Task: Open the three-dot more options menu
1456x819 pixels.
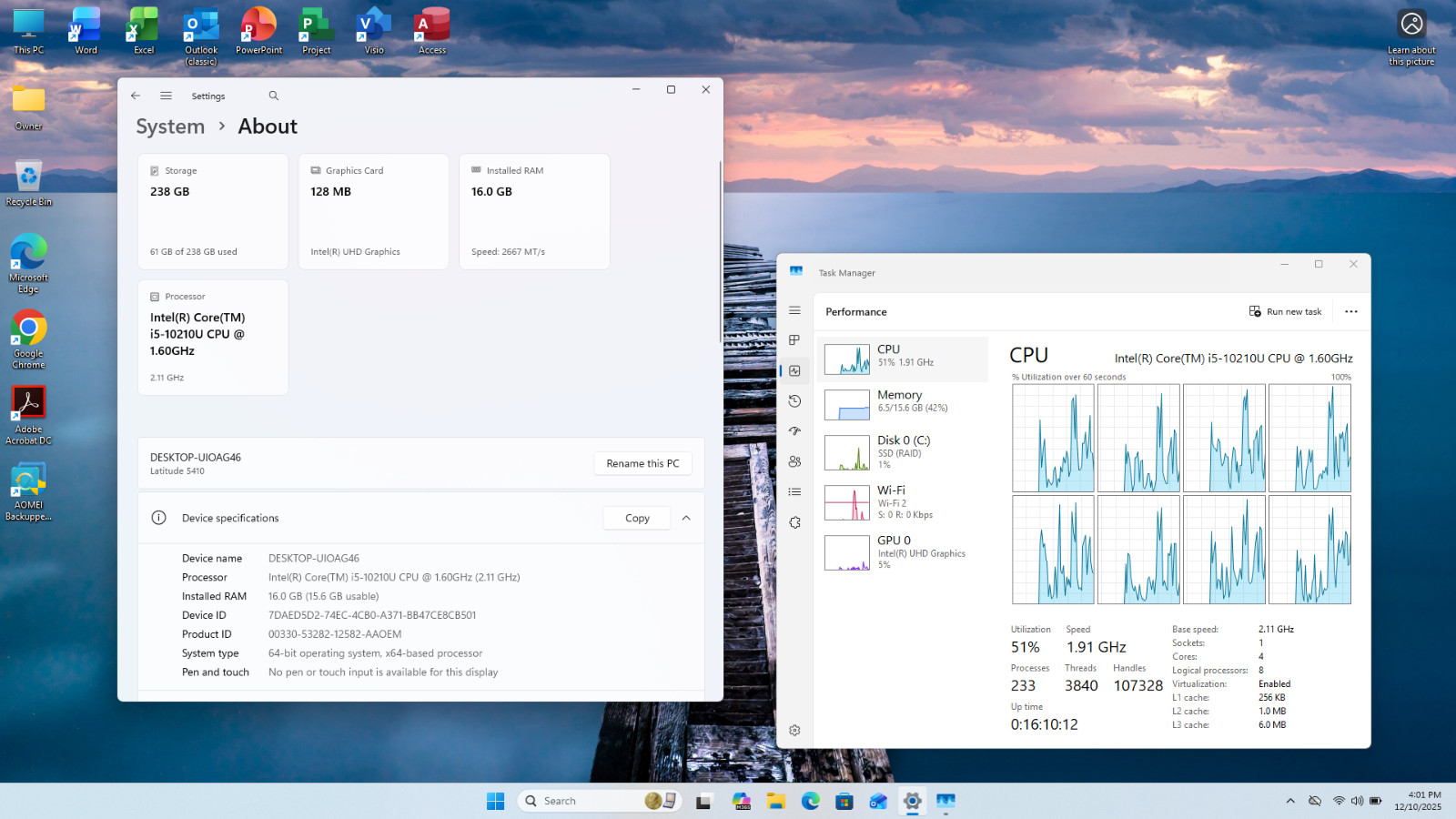Action: 1351,311
